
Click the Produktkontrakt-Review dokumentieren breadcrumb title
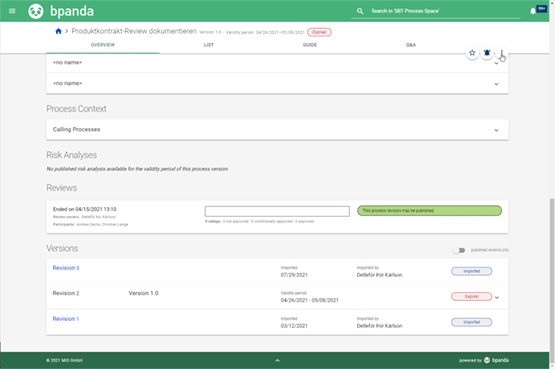click(x=134, y=31)
